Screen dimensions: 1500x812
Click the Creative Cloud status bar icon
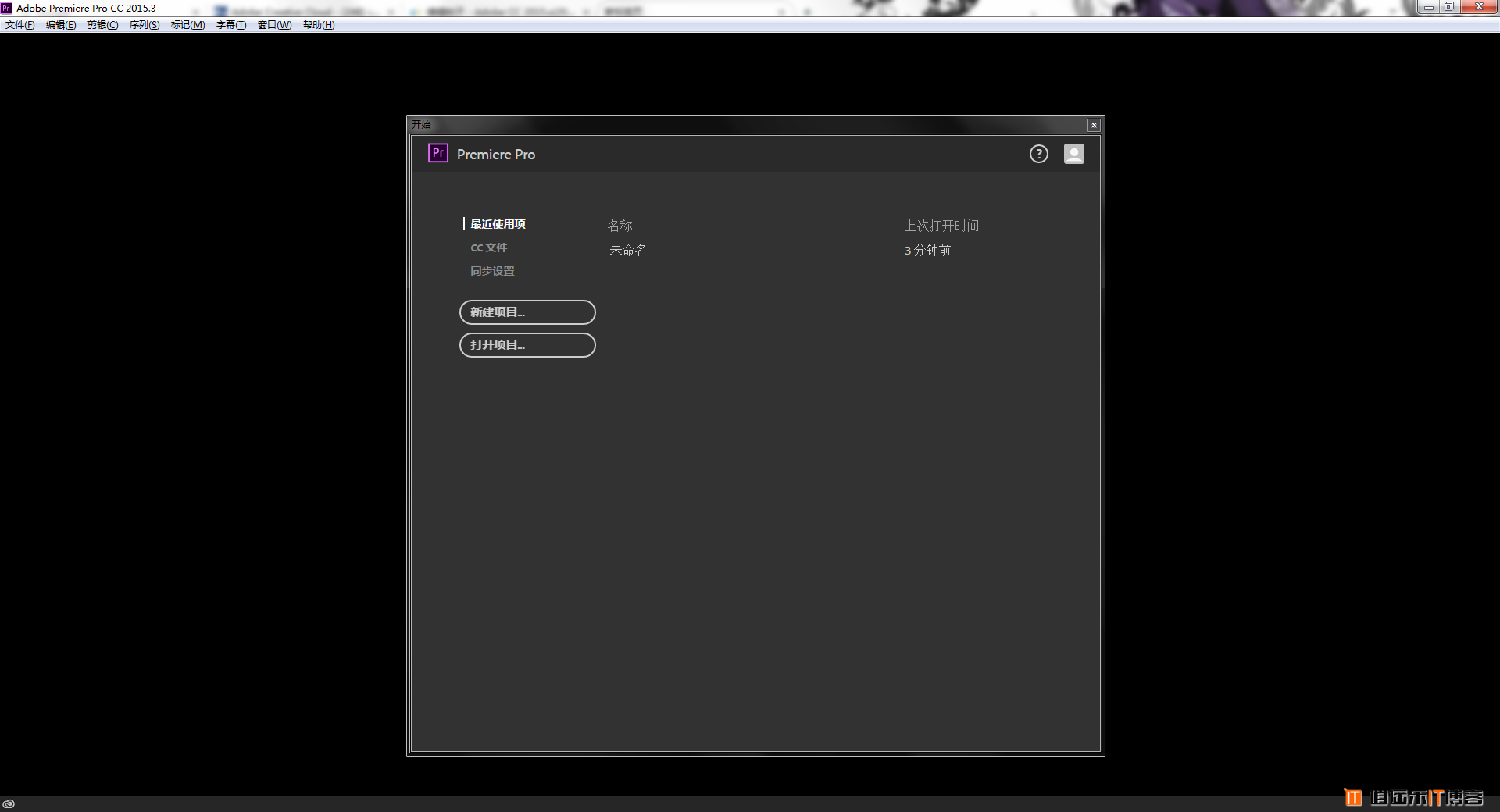pos(9,803)
